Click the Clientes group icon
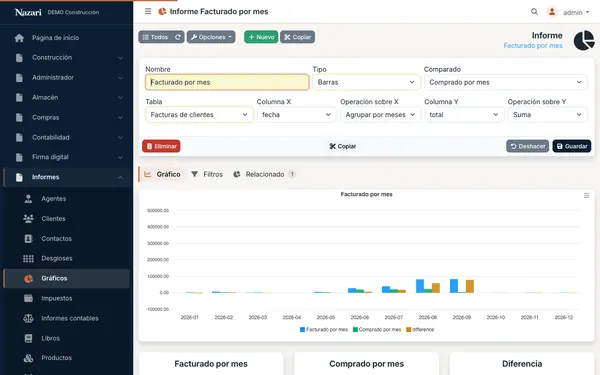The height and width of the screenshot is (375, 600). pos(28,218)
